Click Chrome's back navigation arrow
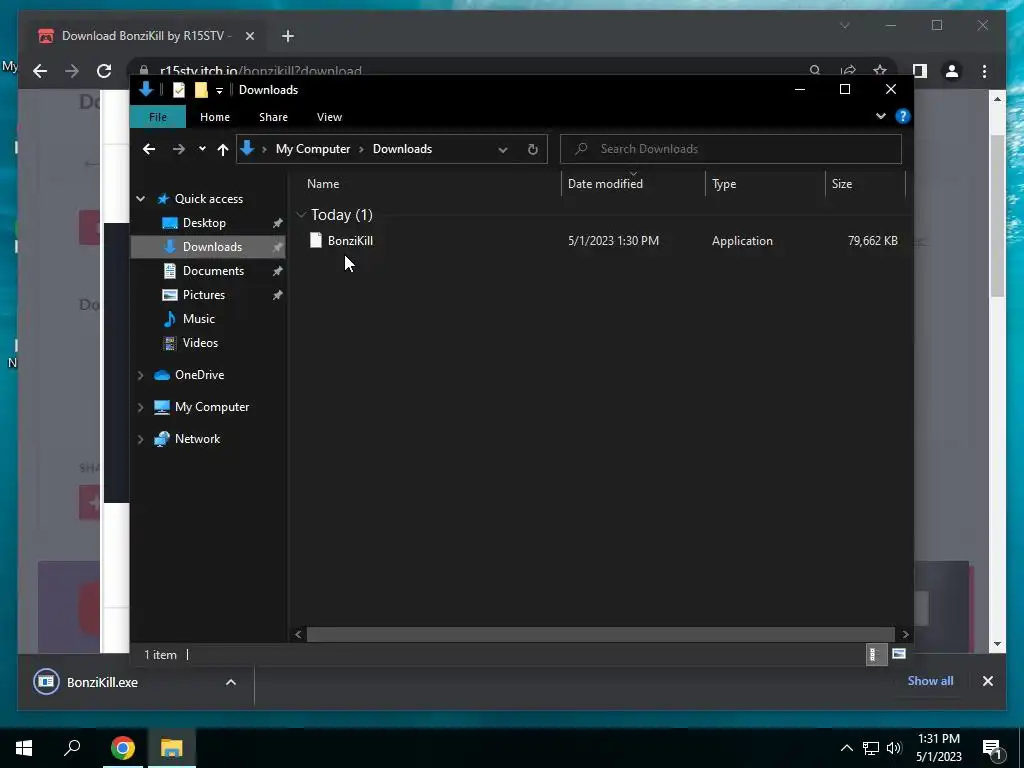Viewport: 1024px width, 768px height. (x=40, y=71)
